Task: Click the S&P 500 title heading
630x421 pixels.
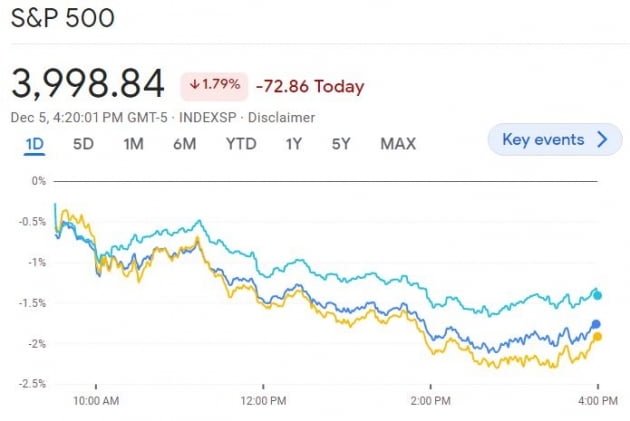Action: click(x=63, y=19)
